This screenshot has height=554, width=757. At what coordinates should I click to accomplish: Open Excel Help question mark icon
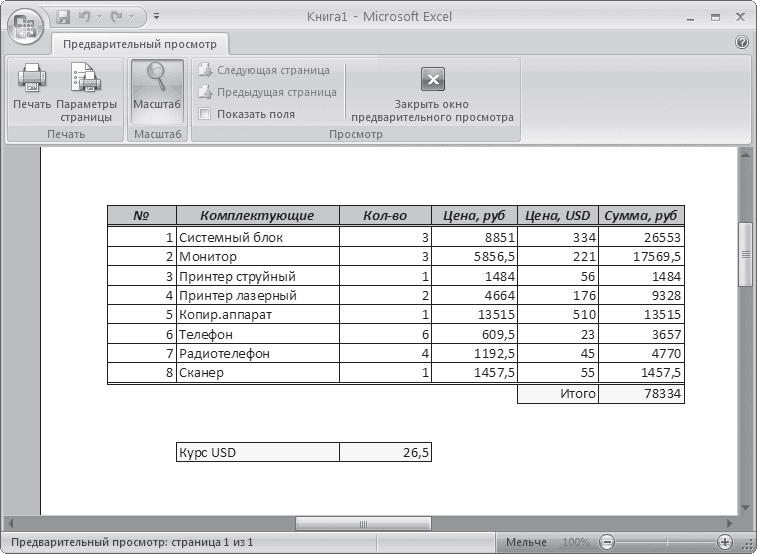click(x=742, y=42)
